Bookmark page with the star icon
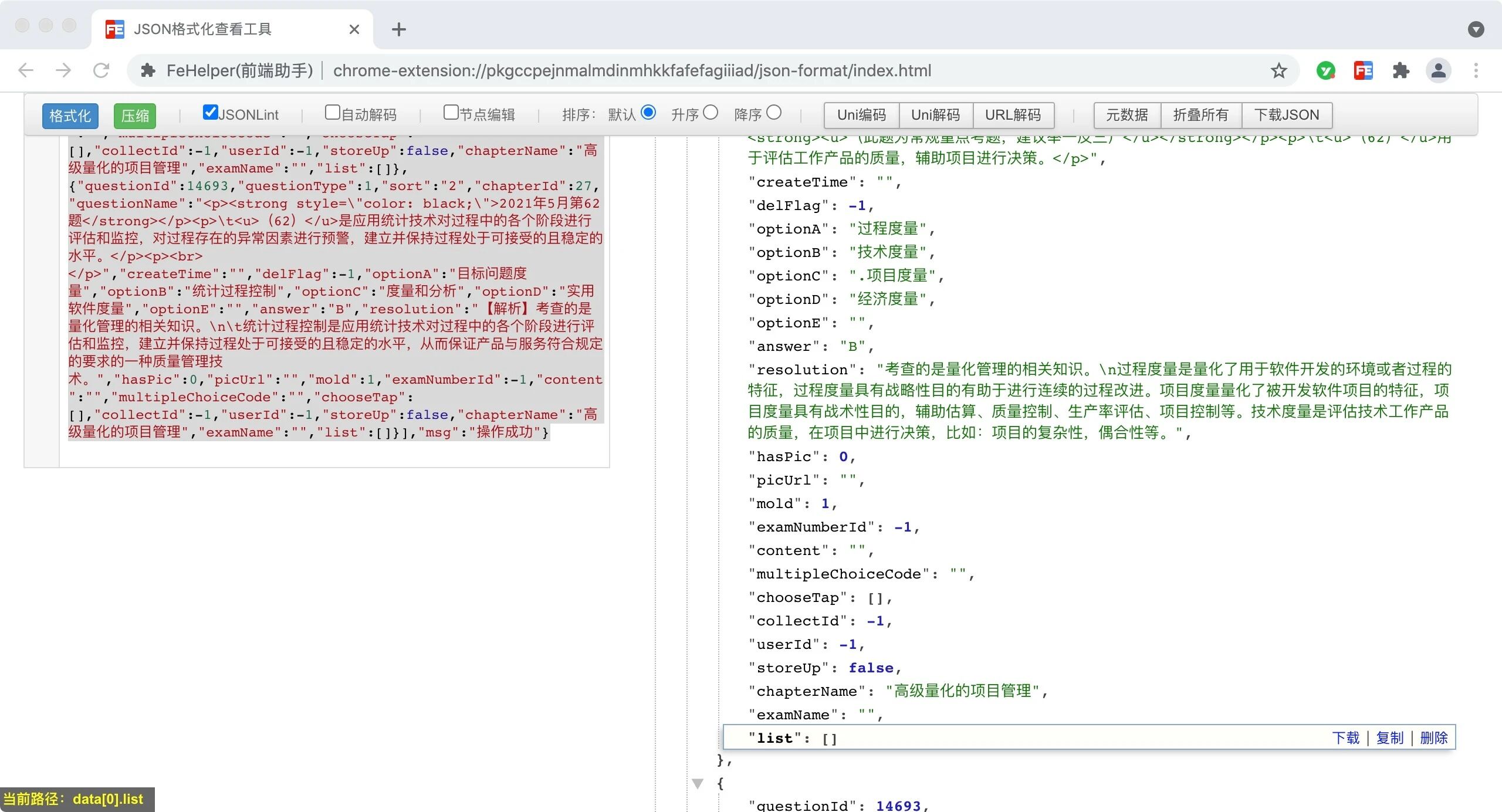 coord(1279,71)
